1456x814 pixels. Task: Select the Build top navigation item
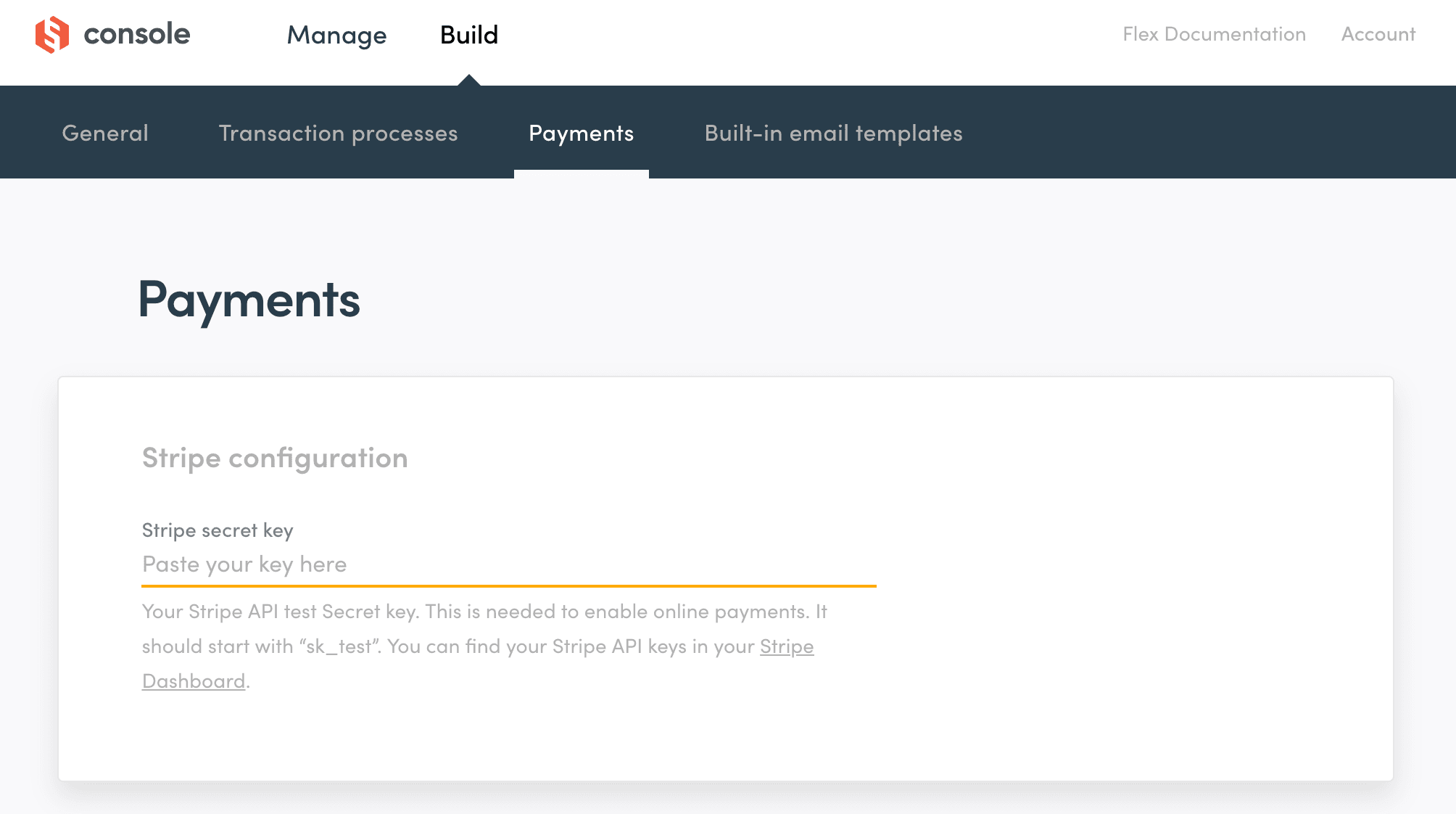click(x=469, y=35)
